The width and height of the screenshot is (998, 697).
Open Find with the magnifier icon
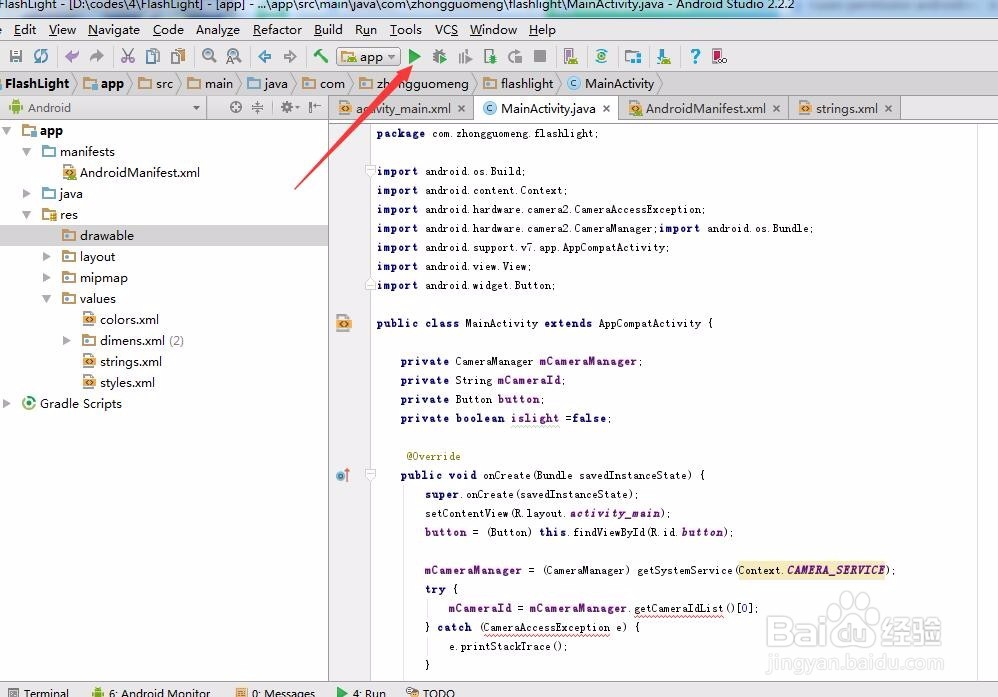208,56
